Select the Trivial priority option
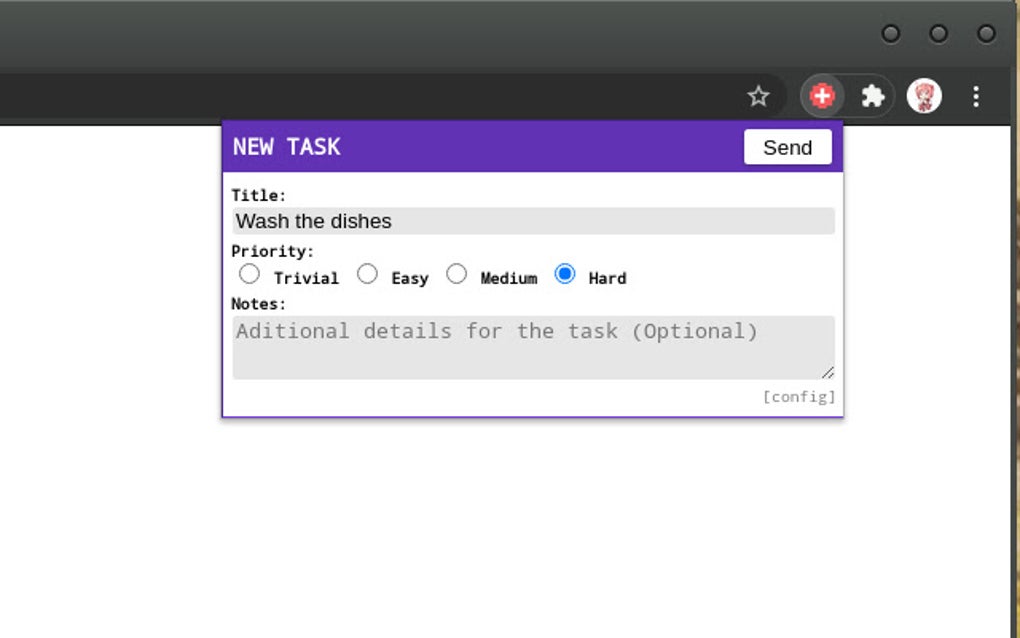The image size is (1020, 638). (249, 273)
